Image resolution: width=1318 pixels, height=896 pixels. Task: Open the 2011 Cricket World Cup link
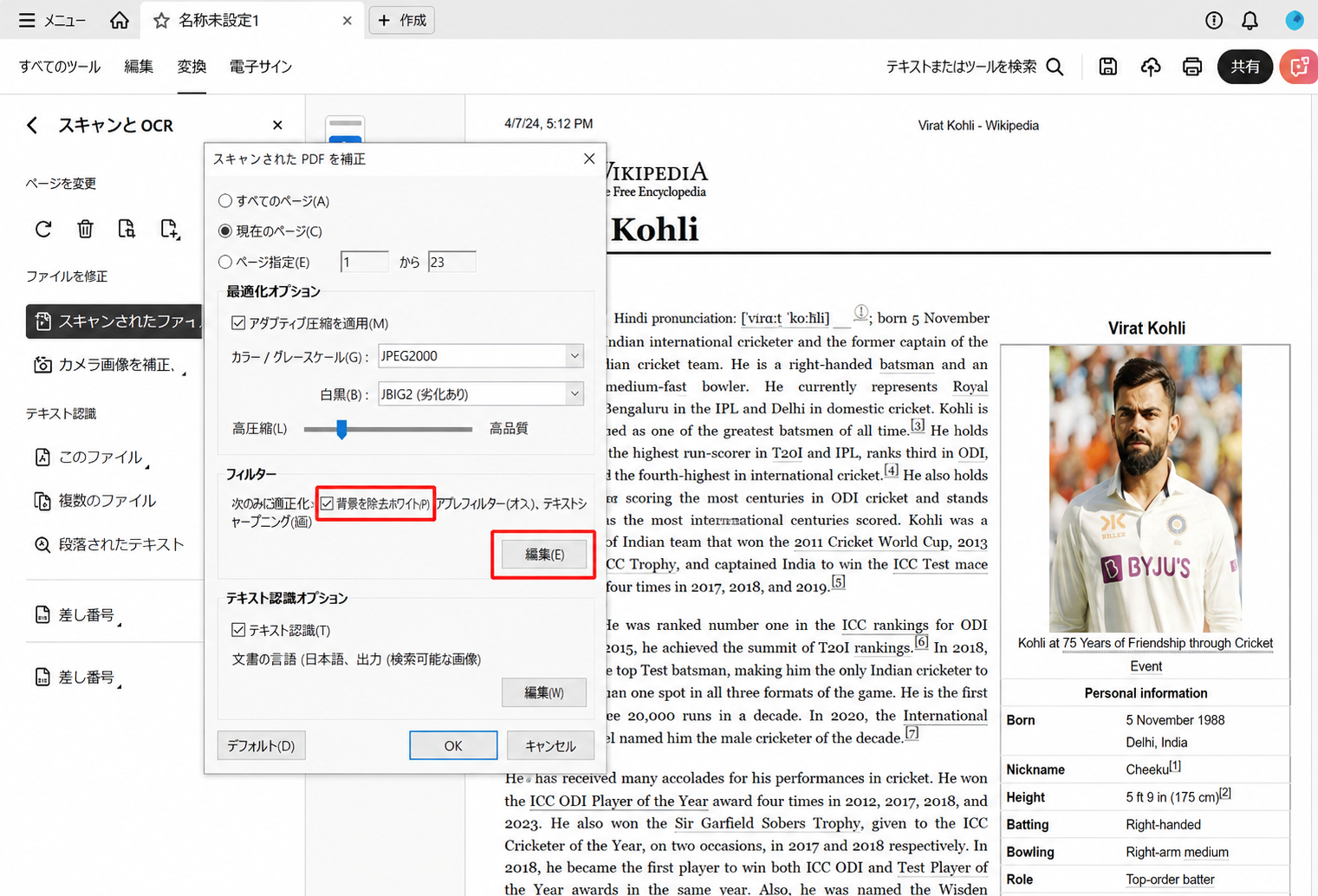tap(872, 542)
